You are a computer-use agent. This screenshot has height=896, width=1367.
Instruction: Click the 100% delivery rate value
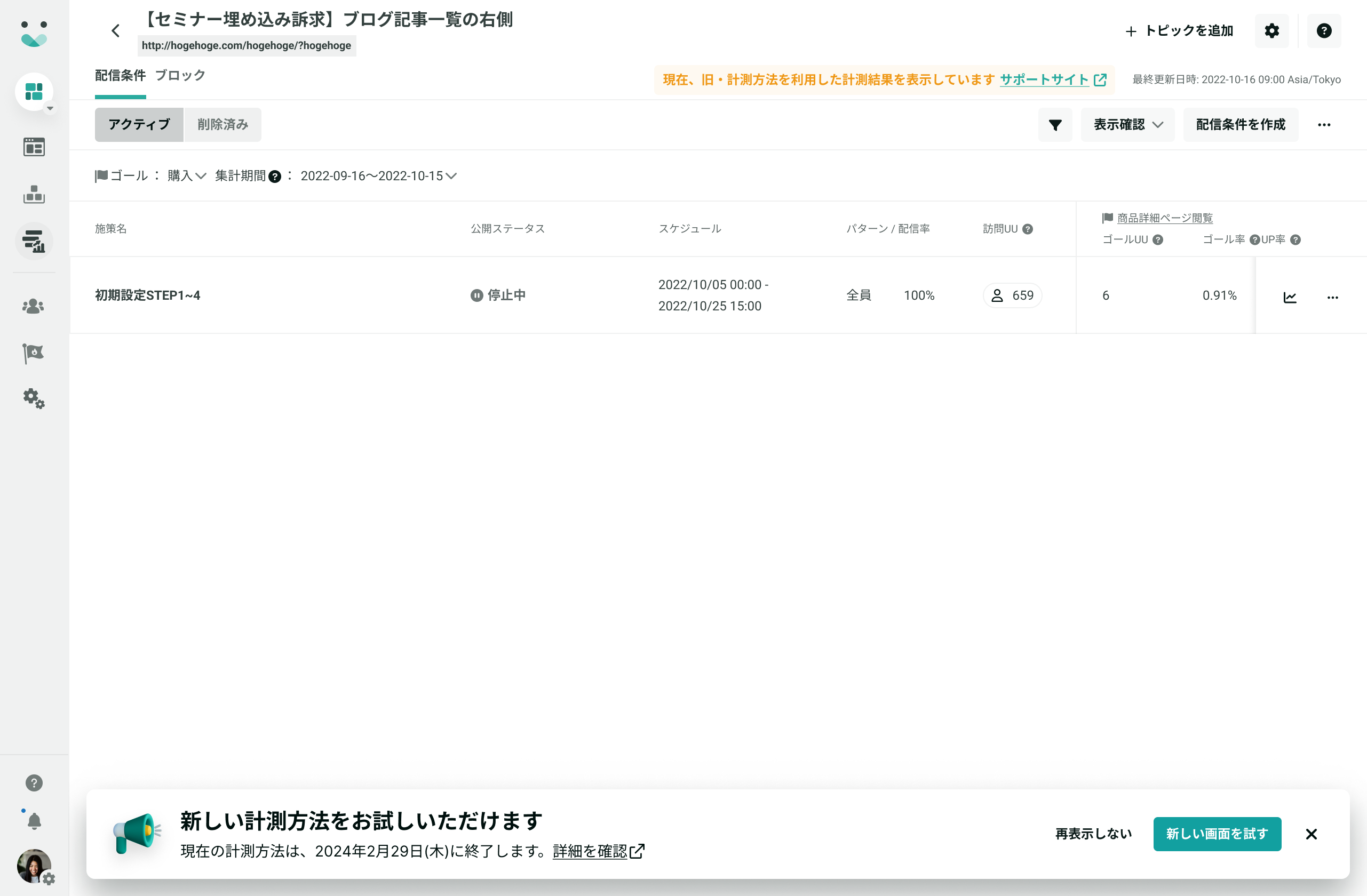pyautogui.click(x=919, y=295)
